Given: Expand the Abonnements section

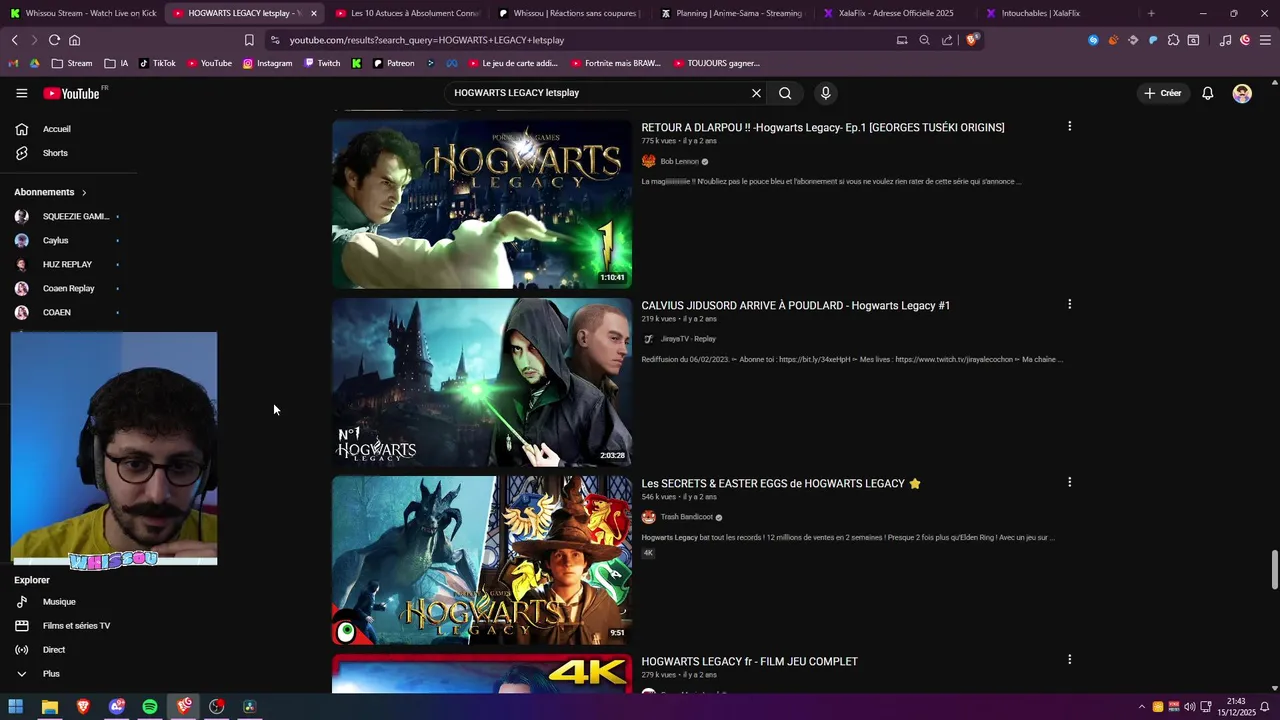Looking at the screenshot, I should pyautogui.click(x=50, y=192).
